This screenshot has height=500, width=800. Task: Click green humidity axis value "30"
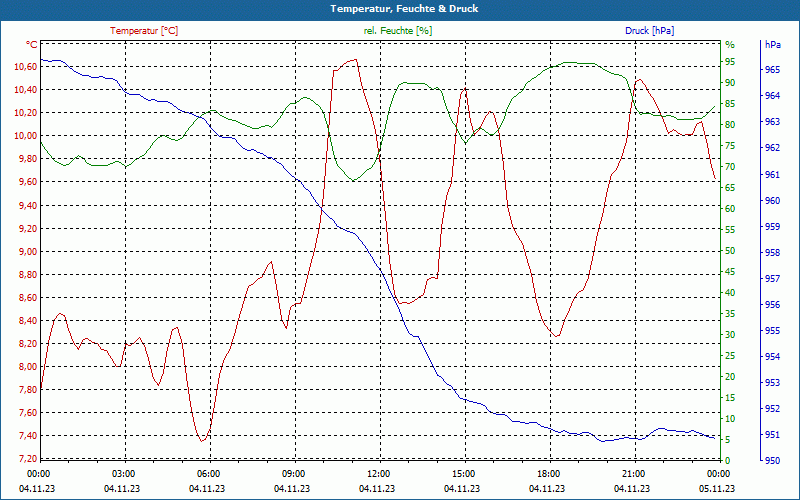coord(730,335)
